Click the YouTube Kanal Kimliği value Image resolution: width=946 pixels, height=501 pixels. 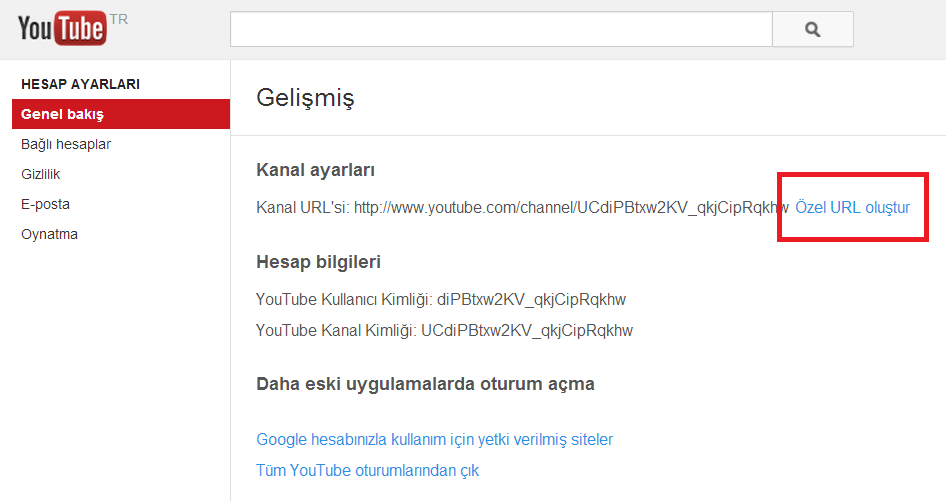point(527,330)
